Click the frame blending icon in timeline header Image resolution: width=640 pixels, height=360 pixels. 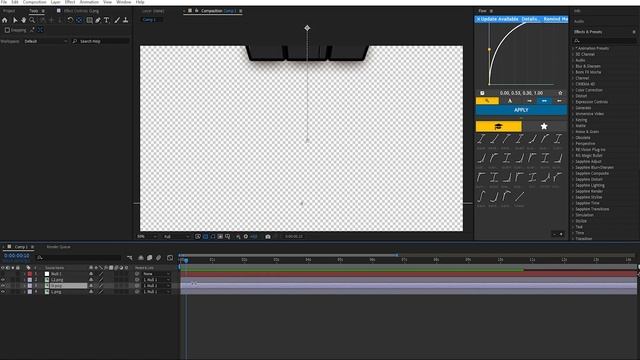[x=149, y=258]
